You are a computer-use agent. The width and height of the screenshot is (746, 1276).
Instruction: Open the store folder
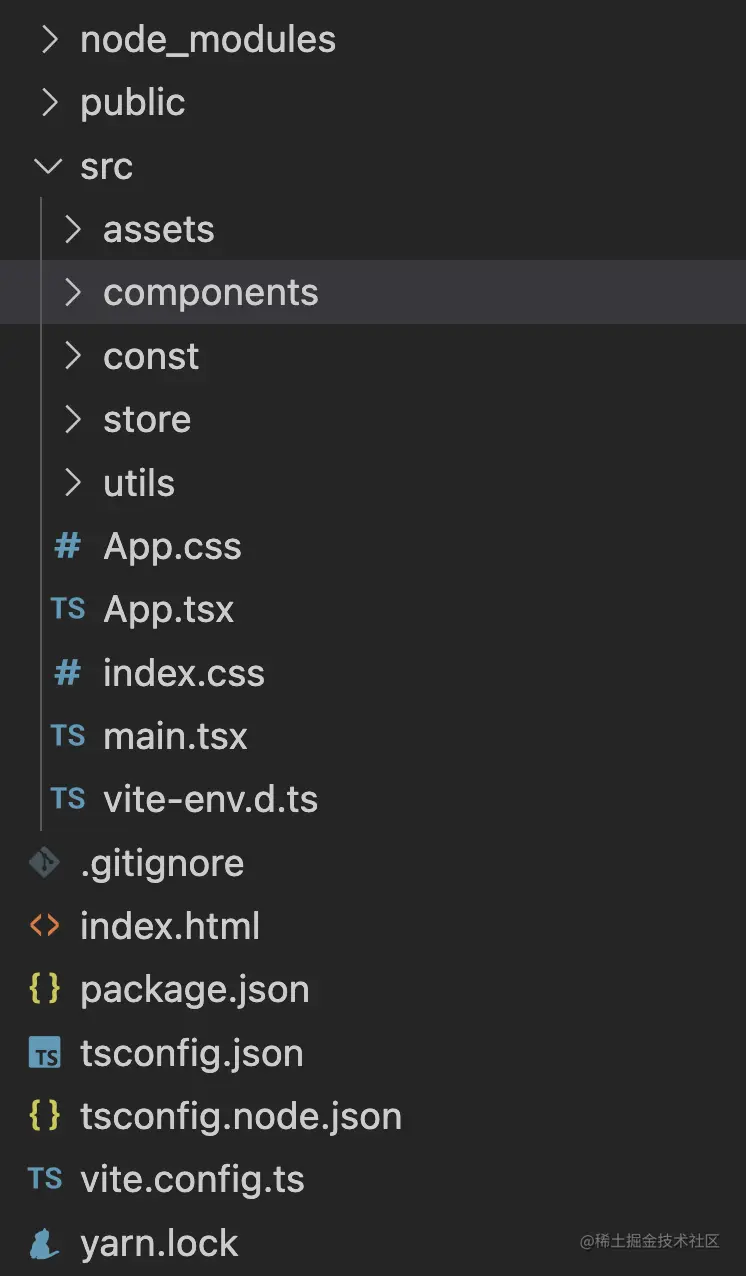[x=147, y=420]
